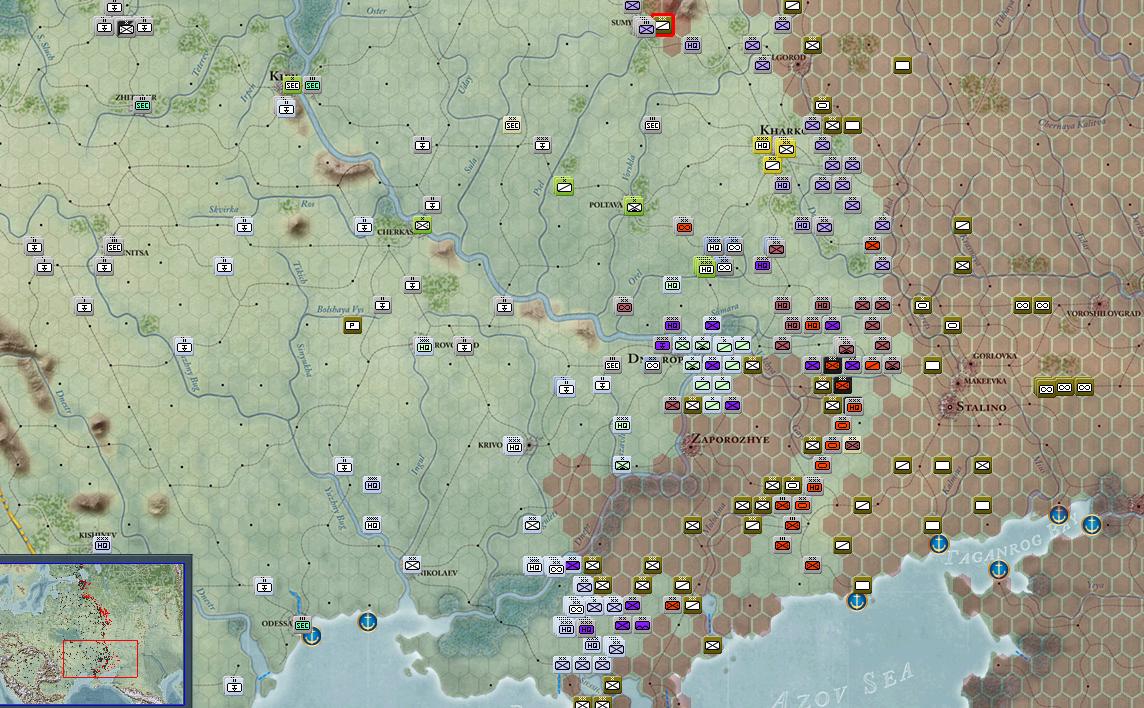Click the Stalino city label
The width and height of the screenshot is (1144, 708).
(x=981, y=407)
